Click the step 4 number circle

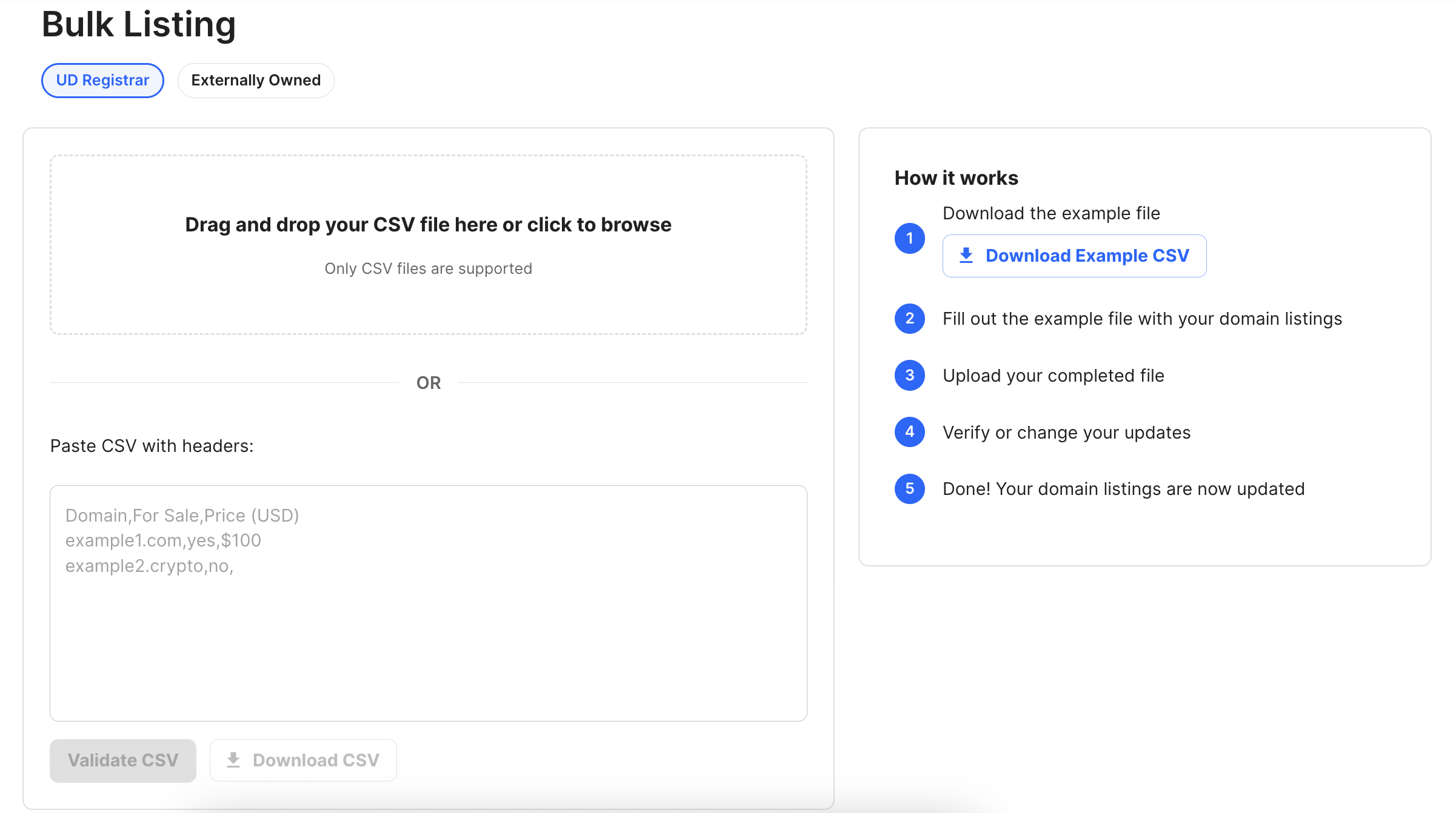point(909,432)
